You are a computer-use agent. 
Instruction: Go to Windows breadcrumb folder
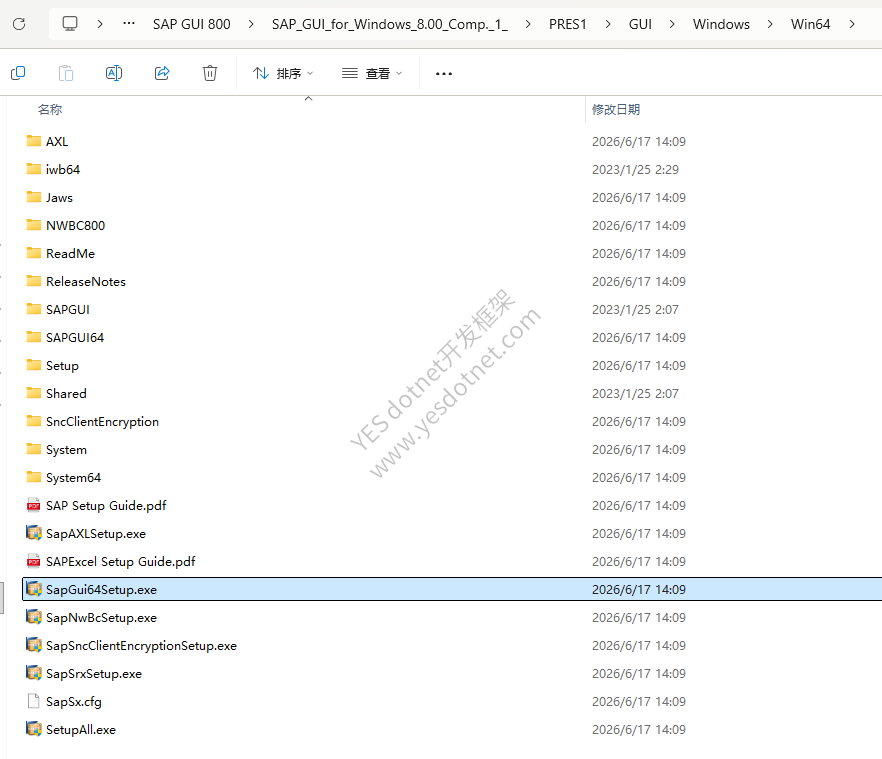click(721, 24)
